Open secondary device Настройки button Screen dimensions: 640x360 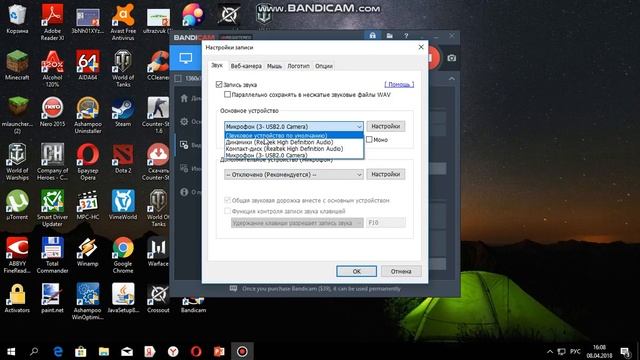[386, 174]
